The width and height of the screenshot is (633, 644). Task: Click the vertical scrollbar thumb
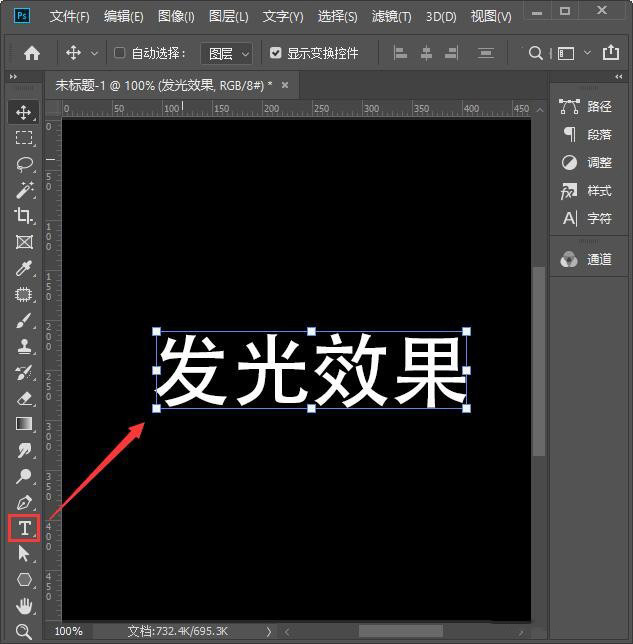click(539, 361)
